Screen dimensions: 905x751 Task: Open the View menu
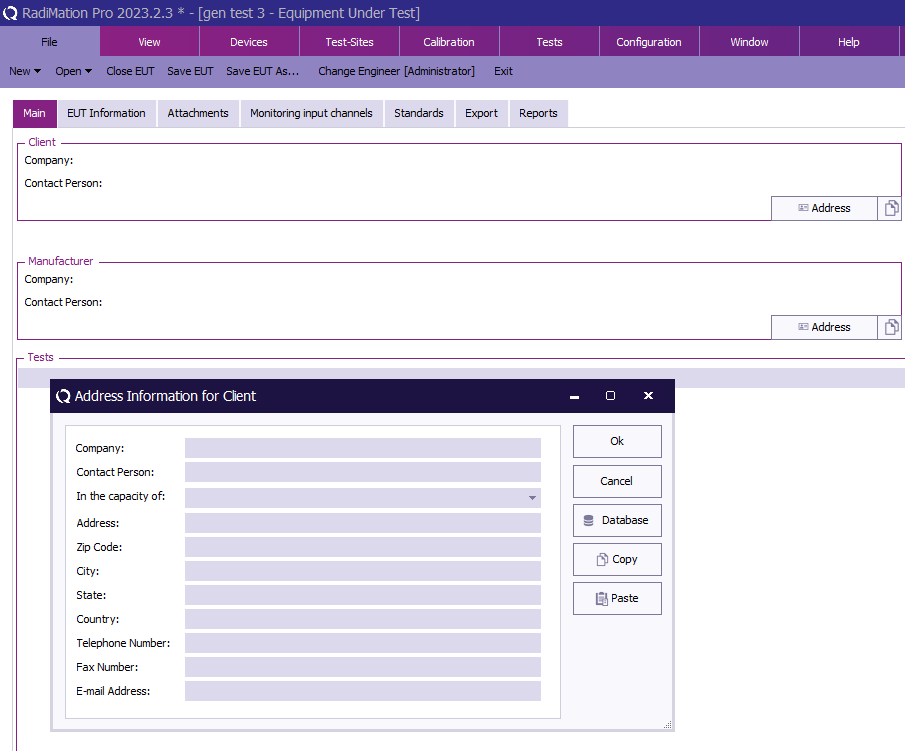(149, 42)
